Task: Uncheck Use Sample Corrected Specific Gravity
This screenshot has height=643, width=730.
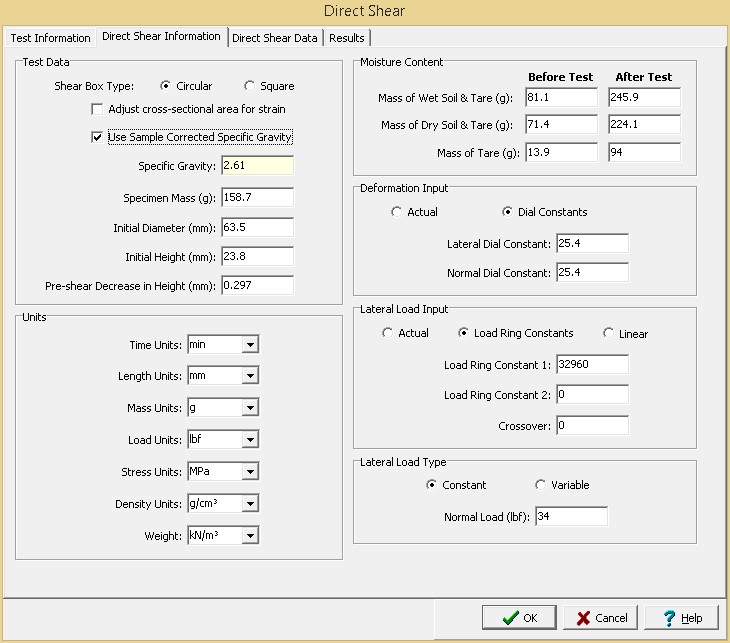Action: tap(98, 137)
